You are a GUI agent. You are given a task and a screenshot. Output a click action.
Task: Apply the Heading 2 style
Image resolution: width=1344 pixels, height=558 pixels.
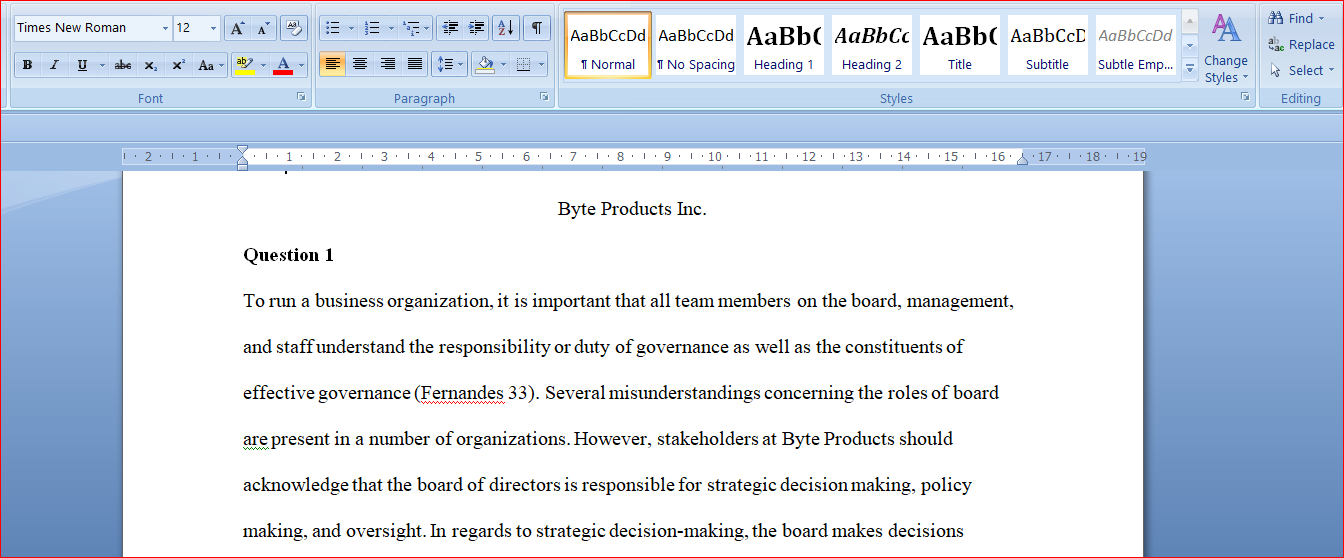[871, 45]
